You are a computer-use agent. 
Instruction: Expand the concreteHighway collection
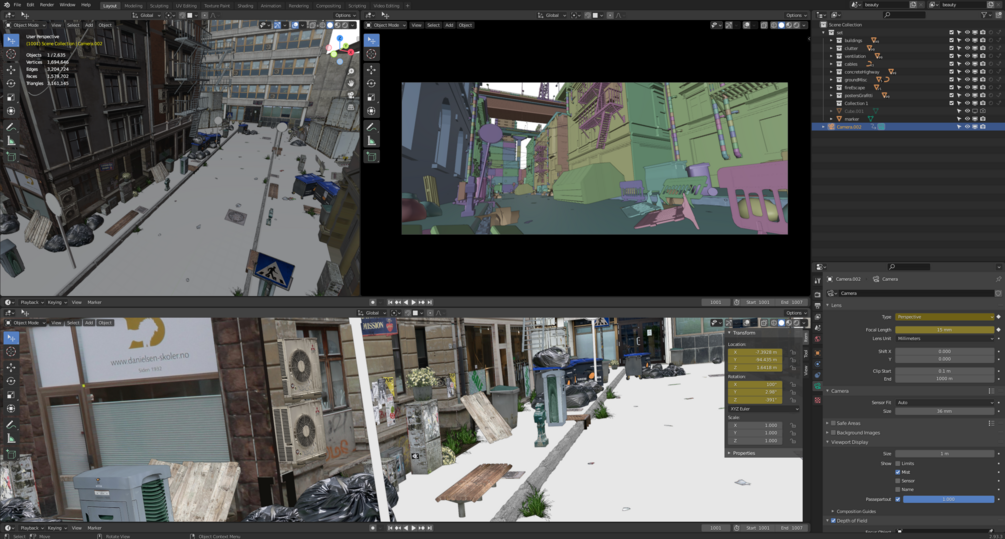coord(831,72)
